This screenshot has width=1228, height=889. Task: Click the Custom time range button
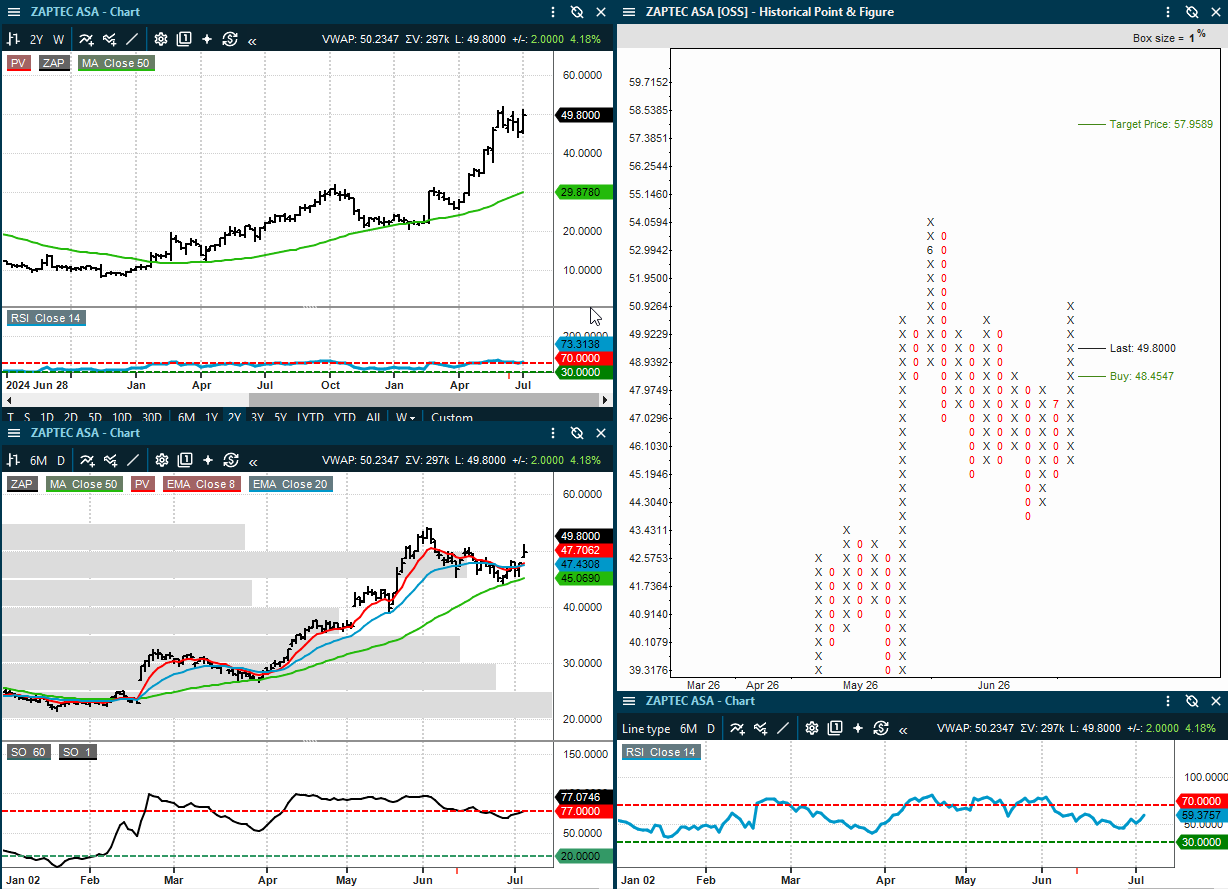(x=452, y=417)
